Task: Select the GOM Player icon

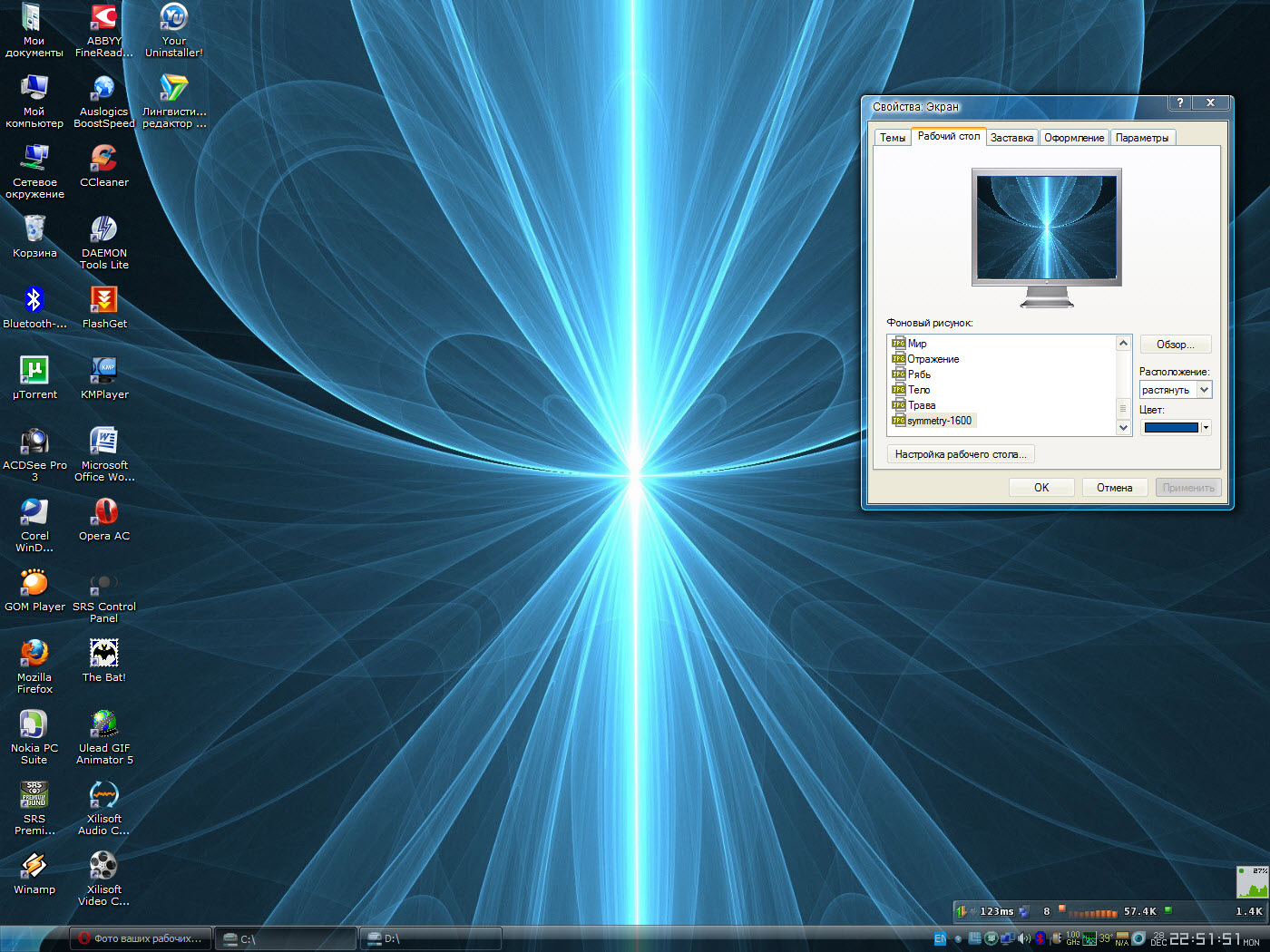Action: point(34,591)
